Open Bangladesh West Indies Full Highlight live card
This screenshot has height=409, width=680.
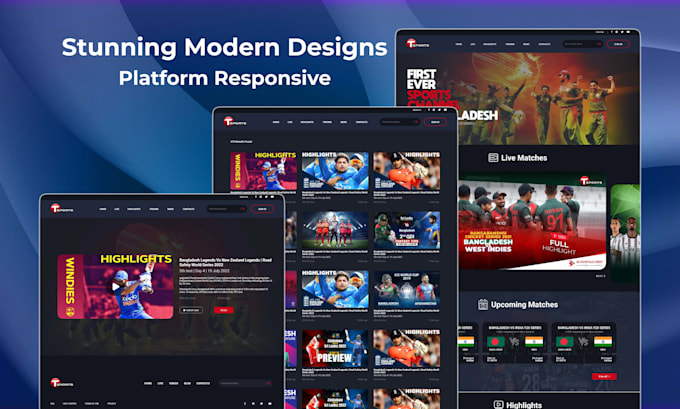point(532,222)
